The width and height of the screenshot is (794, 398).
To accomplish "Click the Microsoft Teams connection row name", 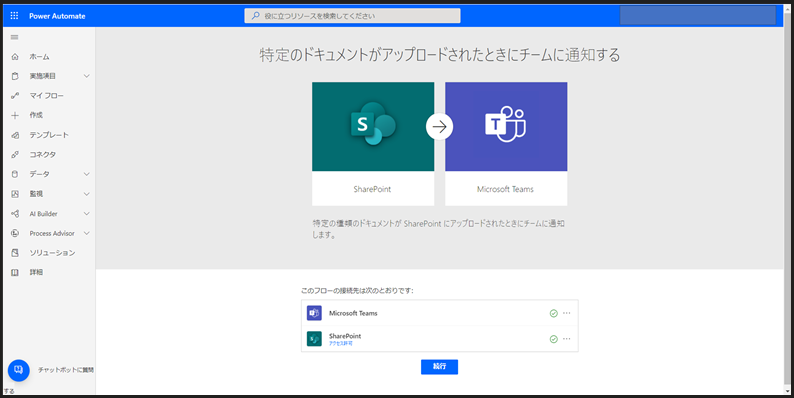I will click(353, 313).
